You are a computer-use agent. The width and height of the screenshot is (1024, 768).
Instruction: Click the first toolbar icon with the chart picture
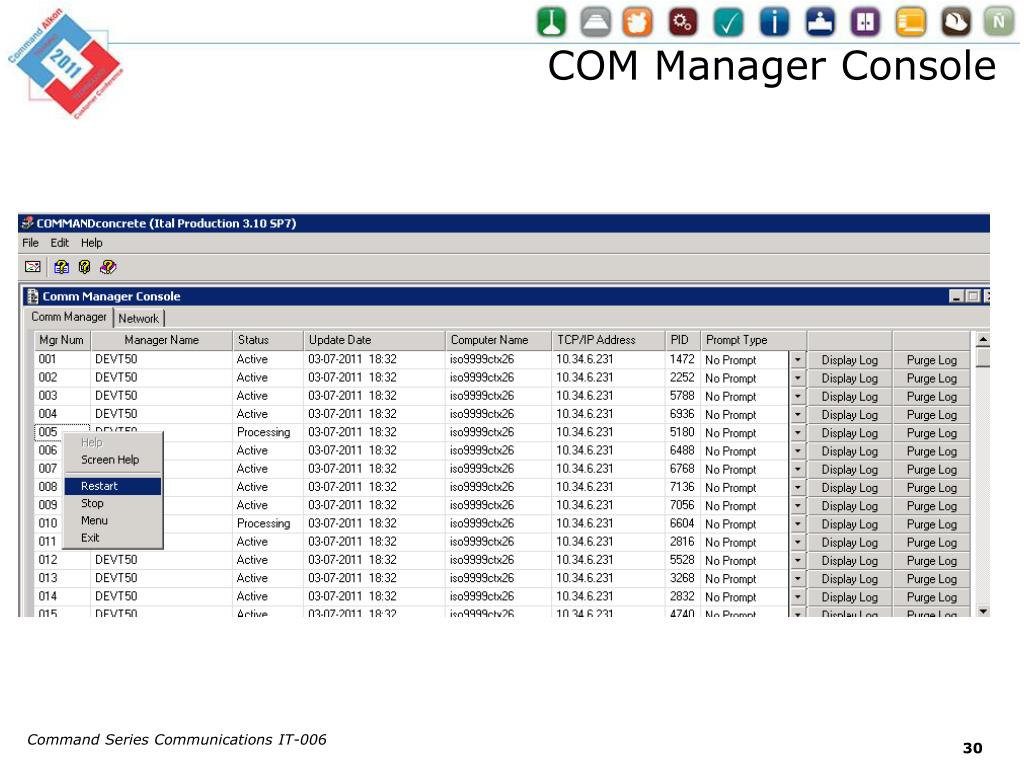(x=33, y=266)
